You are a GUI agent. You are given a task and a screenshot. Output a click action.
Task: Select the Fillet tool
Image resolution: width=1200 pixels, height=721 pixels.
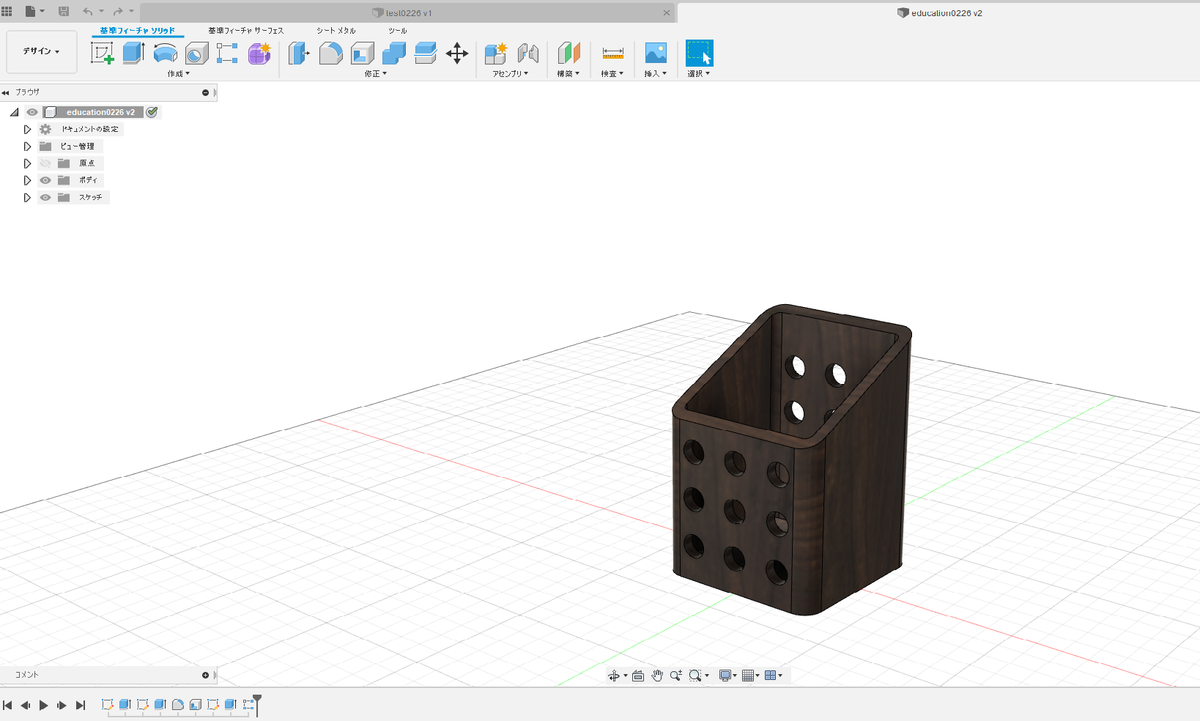point(331,53)
